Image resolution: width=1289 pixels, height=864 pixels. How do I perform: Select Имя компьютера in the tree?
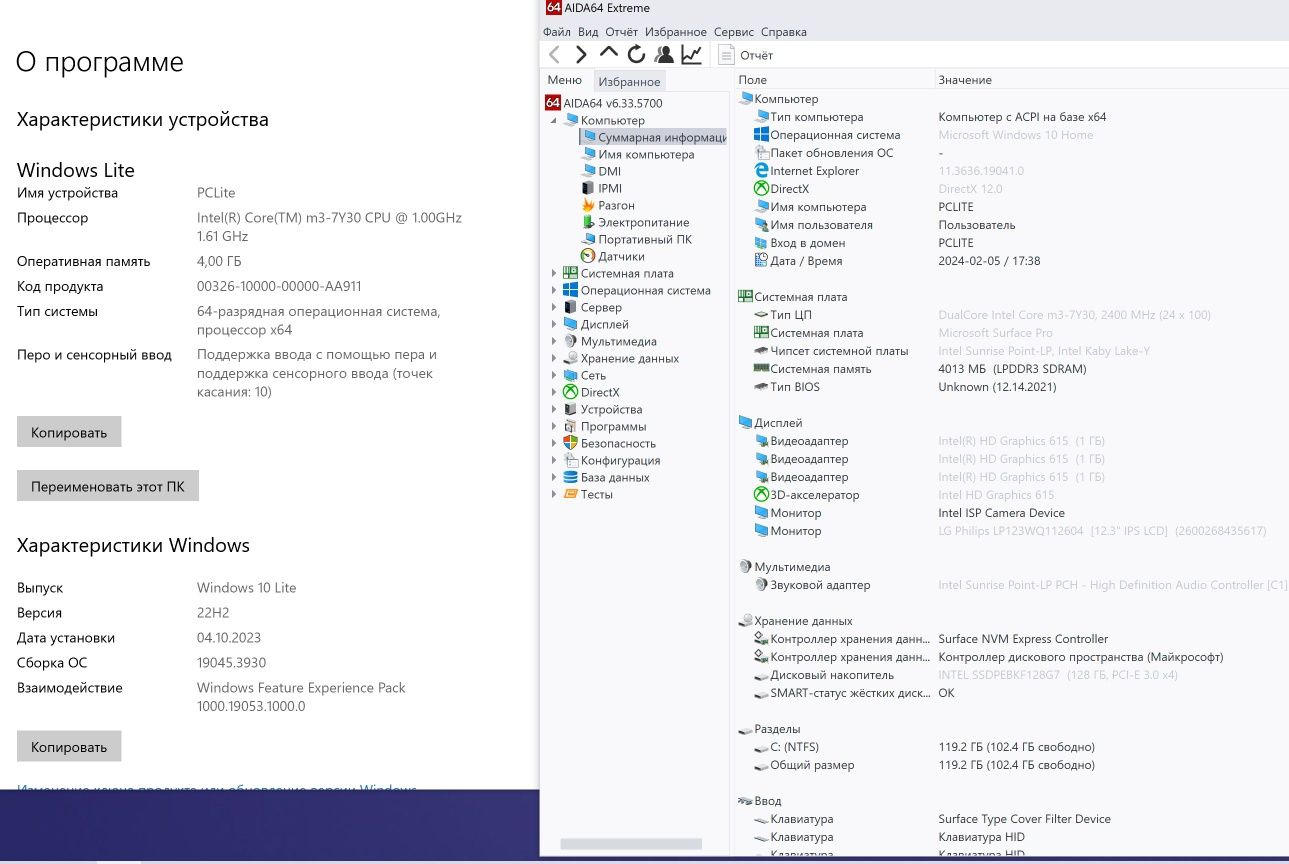pos(638,154)
